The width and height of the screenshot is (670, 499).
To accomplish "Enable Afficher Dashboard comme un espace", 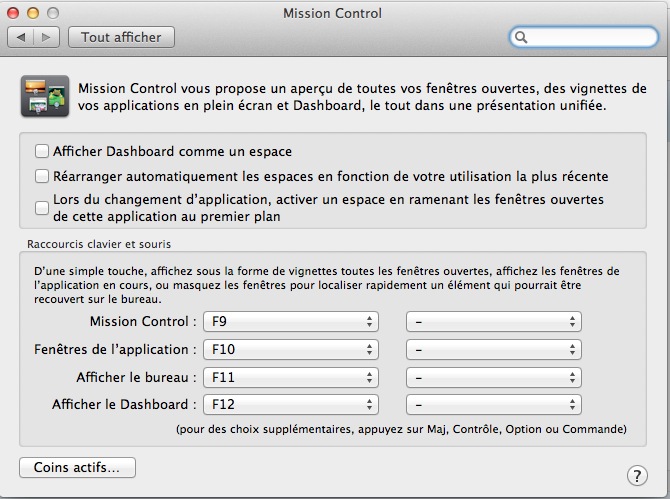I will click(x=41, y=151).
